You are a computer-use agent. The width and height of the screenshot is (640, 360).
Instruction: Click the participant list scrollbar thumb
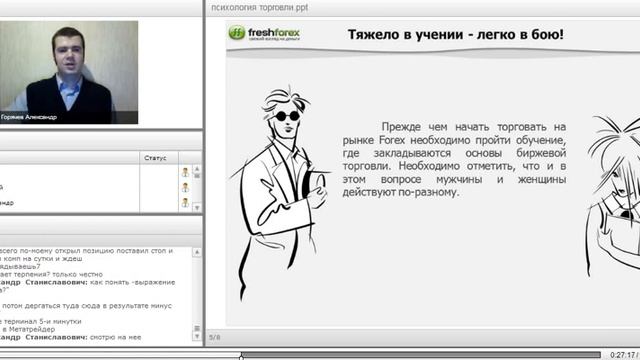pyautogui.click(x=197, y=176)
